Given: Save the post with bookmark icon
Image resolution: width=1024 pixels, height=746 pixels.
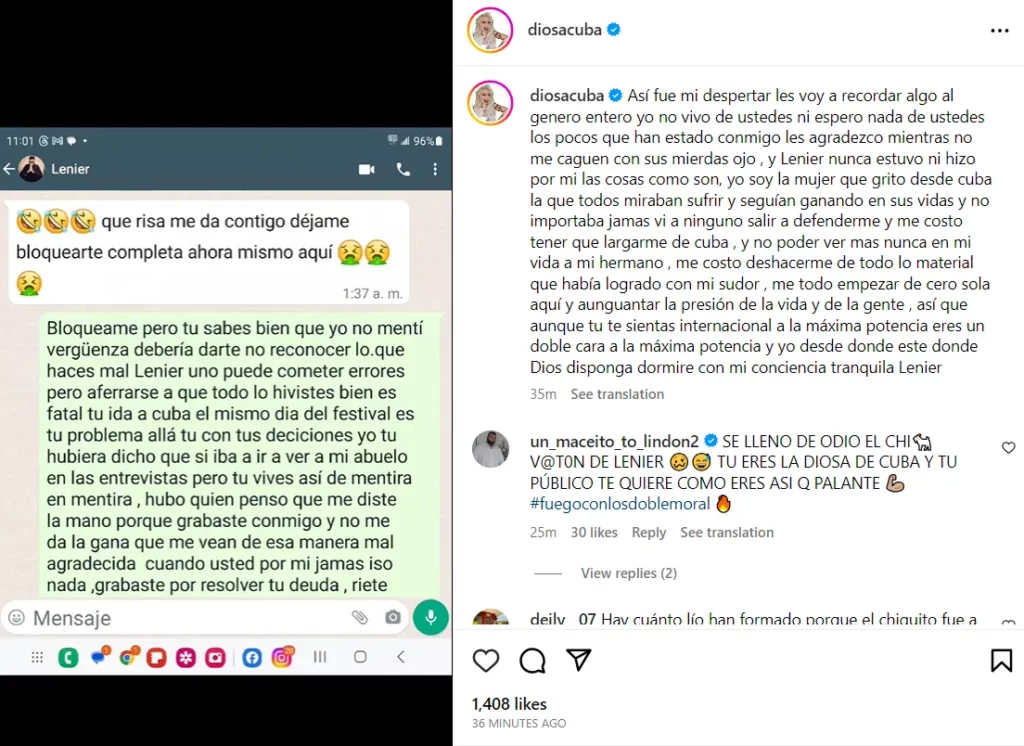Looking at the screenshot, I should coord(1001,660).
